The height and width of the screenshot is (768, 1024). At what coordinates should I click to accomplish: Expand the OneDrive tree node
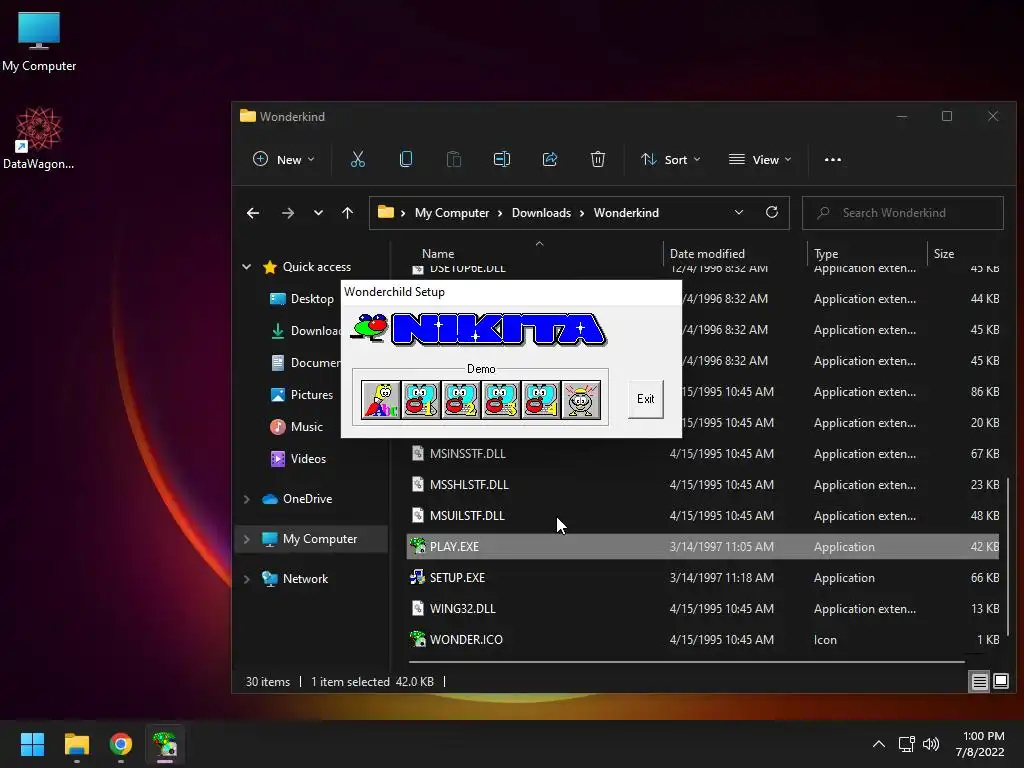(246, 499)
